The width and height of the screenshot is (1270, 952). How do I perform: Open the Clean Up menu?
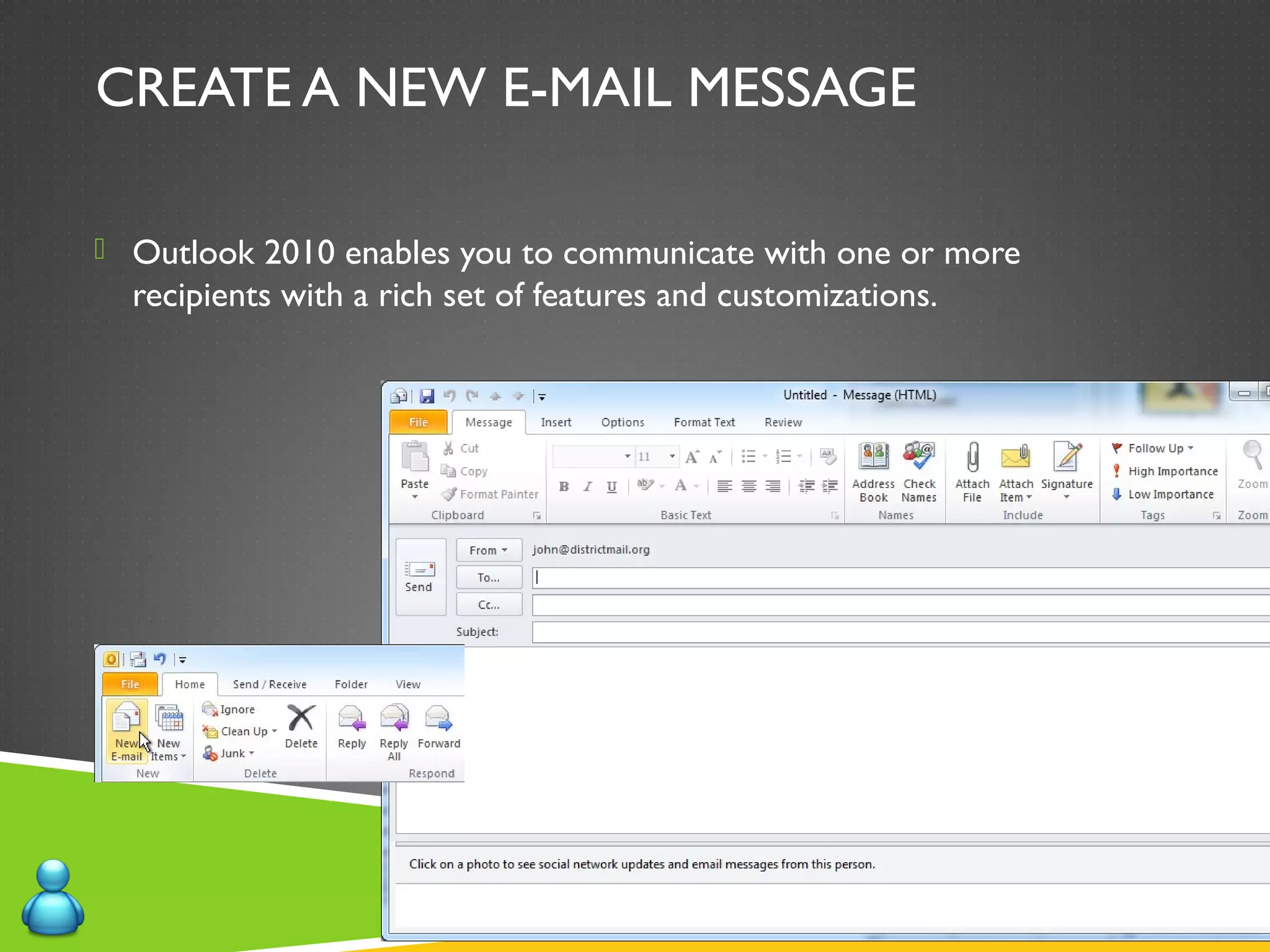point(239,731)
